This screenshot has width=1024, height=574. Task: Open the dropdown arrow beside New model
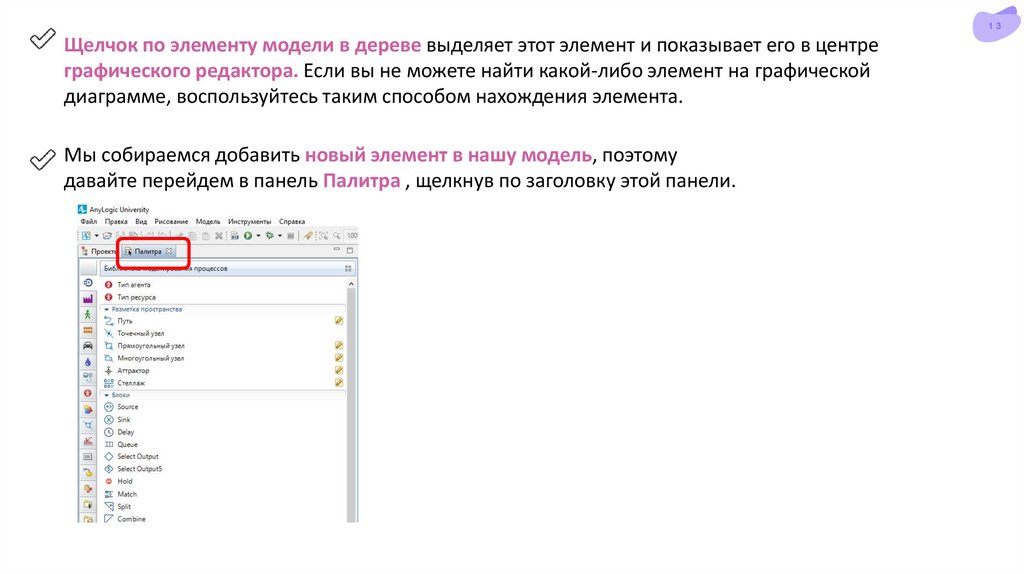(x=97, y=236)
